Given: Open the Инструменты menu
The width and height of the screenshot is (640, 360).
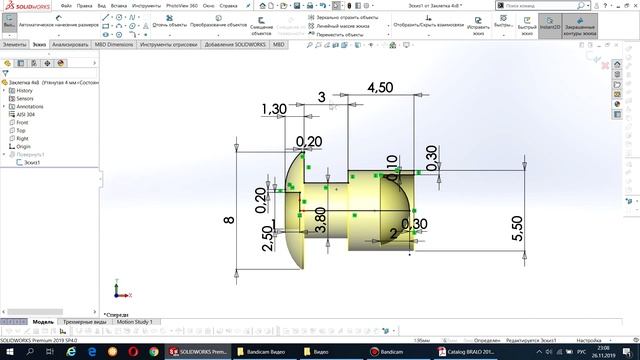Looking at the screenshot, I should [x=146, y=6].
